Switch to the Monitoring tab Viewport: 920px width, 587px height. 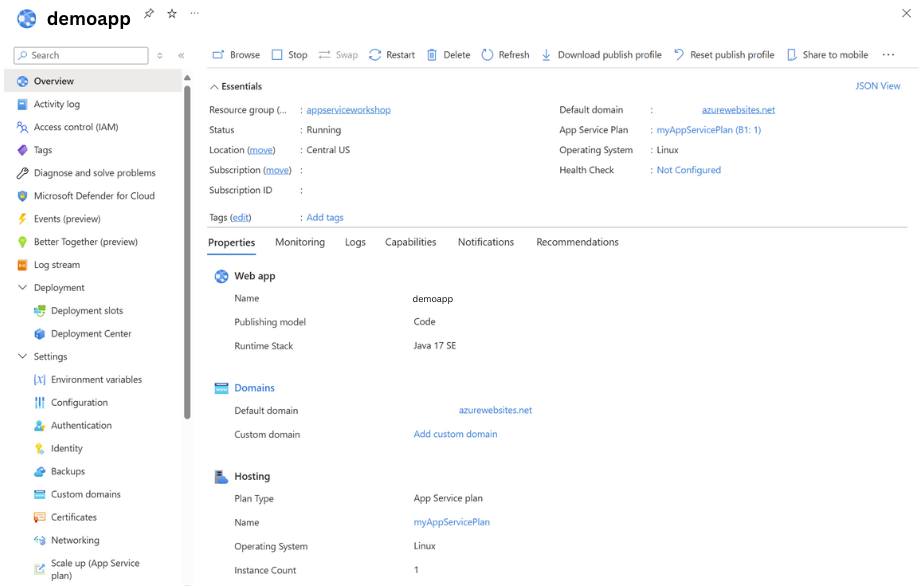coord(299,242)
